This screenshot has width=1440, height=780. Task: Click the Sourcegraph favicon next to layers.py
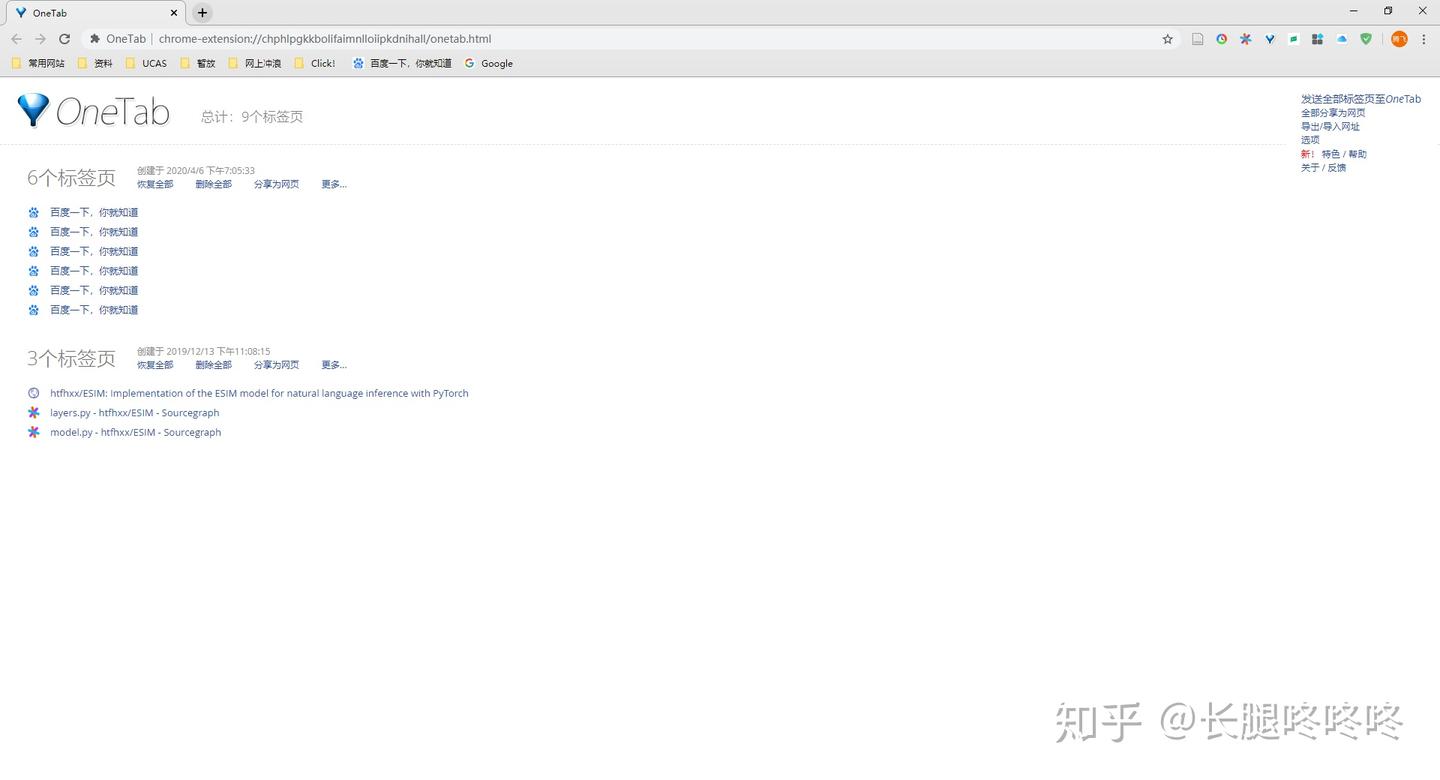(34, 413)
